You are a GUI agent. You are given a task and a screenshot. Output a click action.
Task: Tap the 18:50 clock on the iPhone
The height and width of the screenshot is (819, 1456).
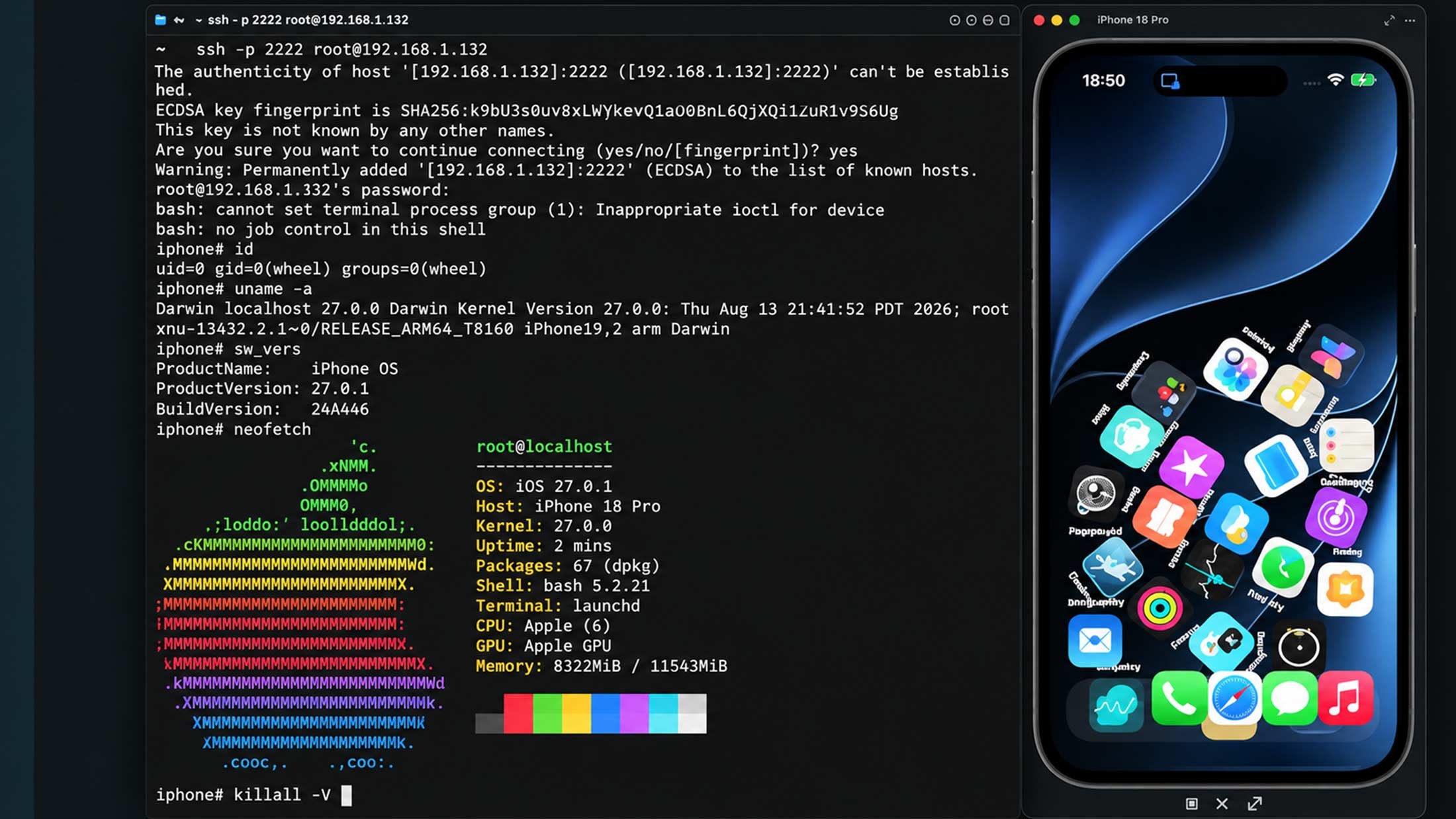1103,81
